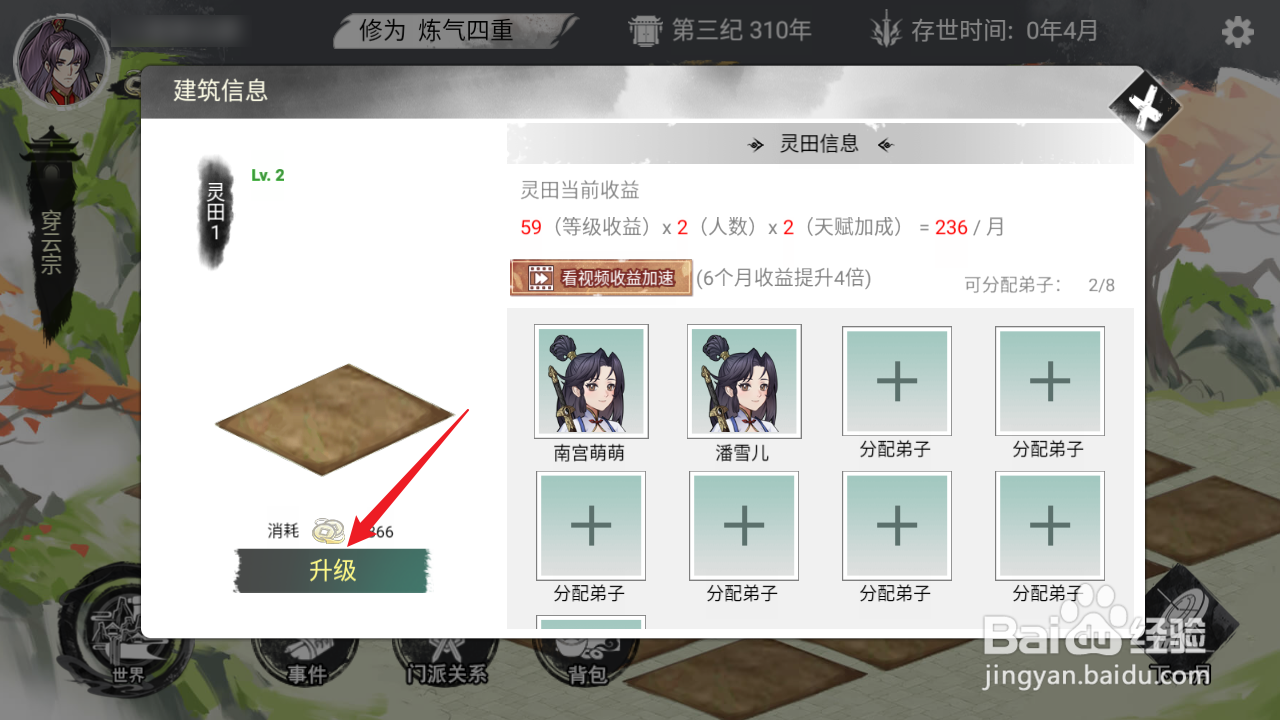Image resolution: width=1280 pixels, height=720 pixels.
Task: Assign disciple in third top-row slot
Action: pyautogui.click(x=897, y=381)
